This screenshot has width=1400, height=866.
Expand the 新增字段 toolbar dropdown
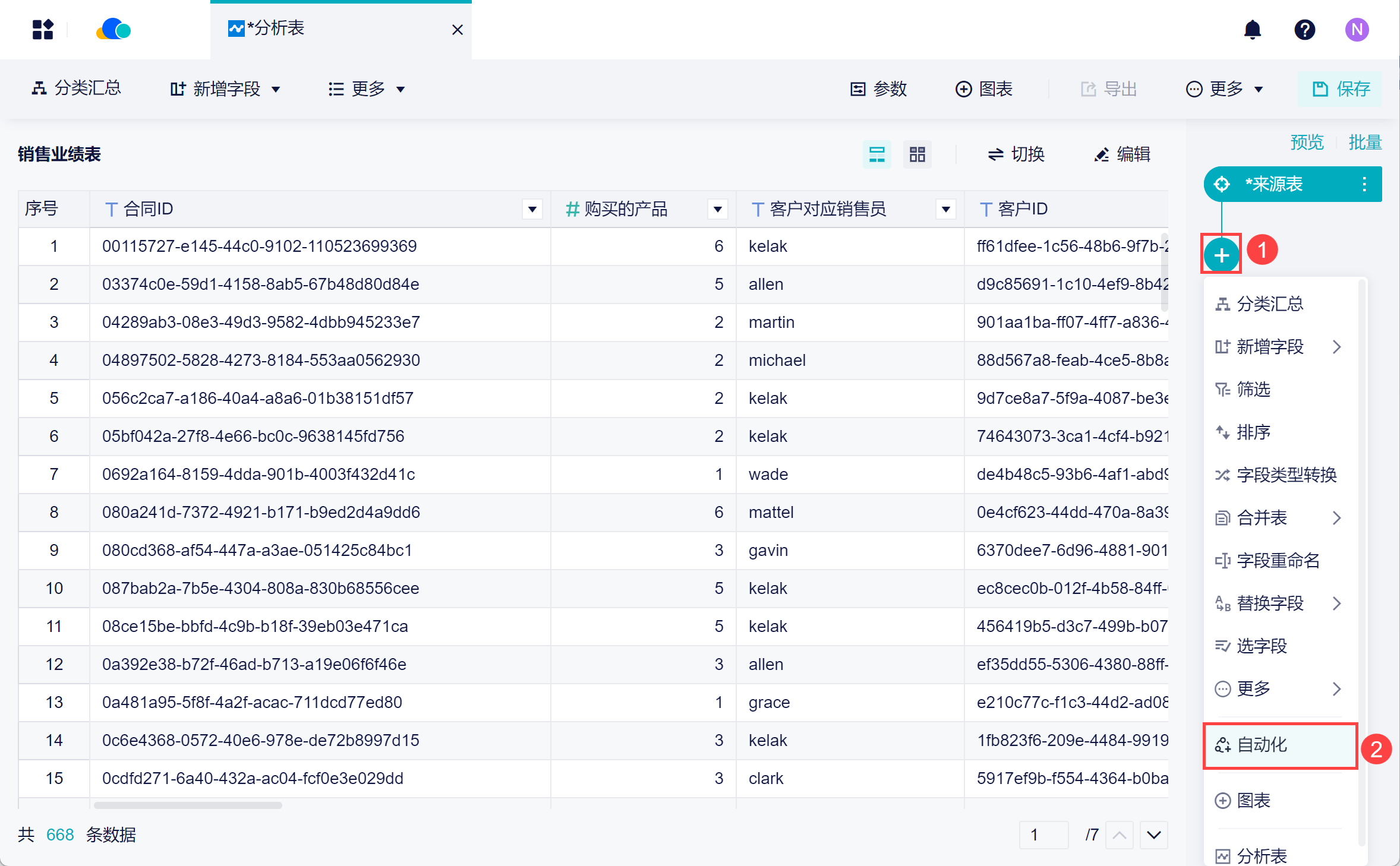pyautogui.click(x=226, y=89)
